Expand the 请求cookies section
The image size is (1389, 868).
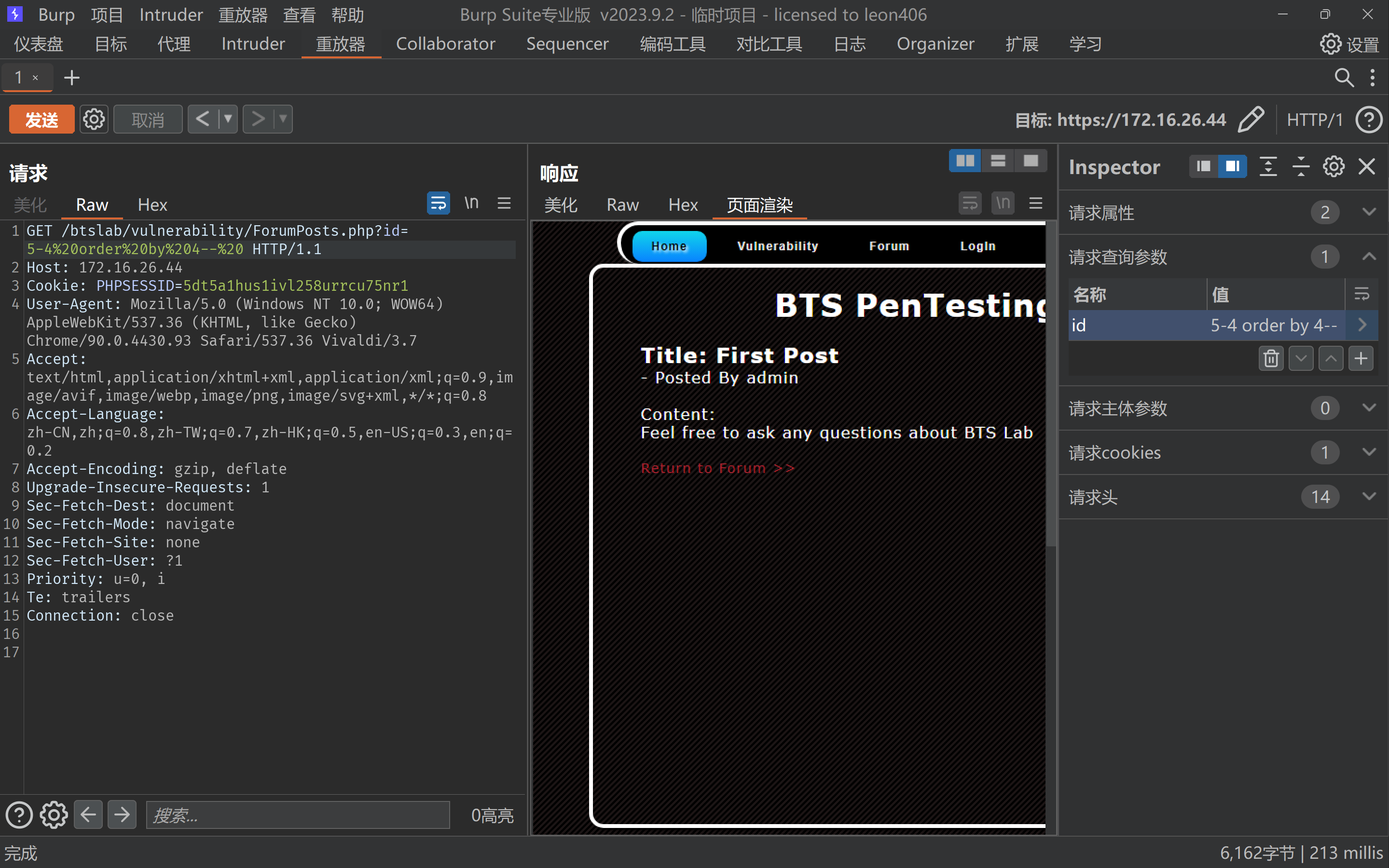point(1369,452)
